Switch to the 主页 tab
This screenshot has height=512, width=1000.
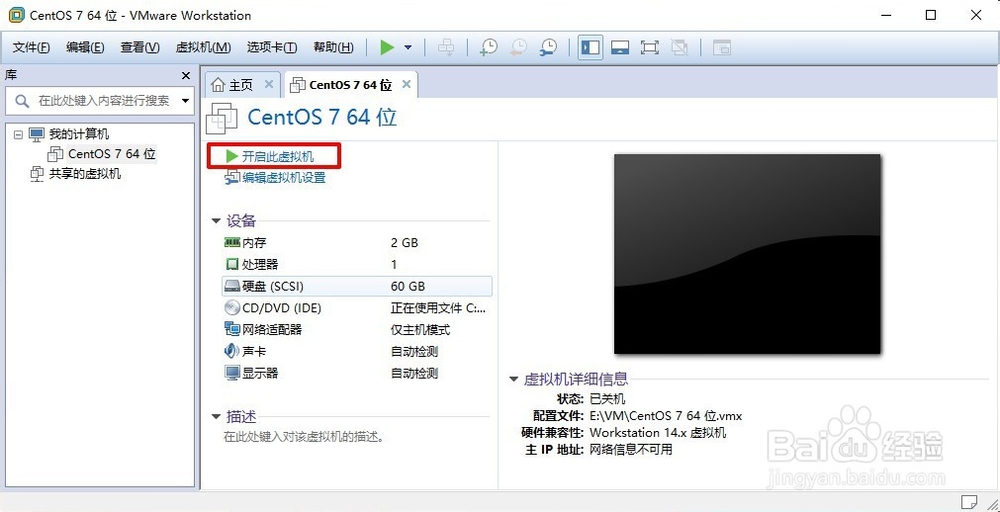click(x=241, y=85)
